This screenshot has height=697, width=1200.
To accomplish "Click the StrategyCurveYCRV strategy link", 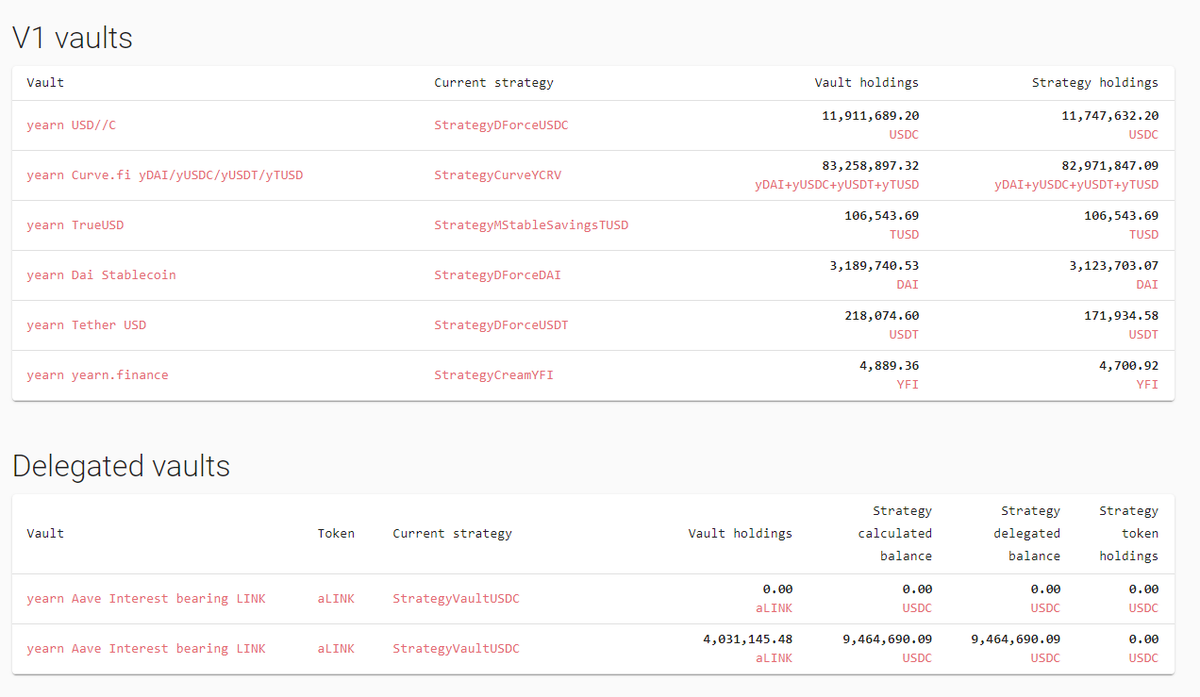I will 497,175.
